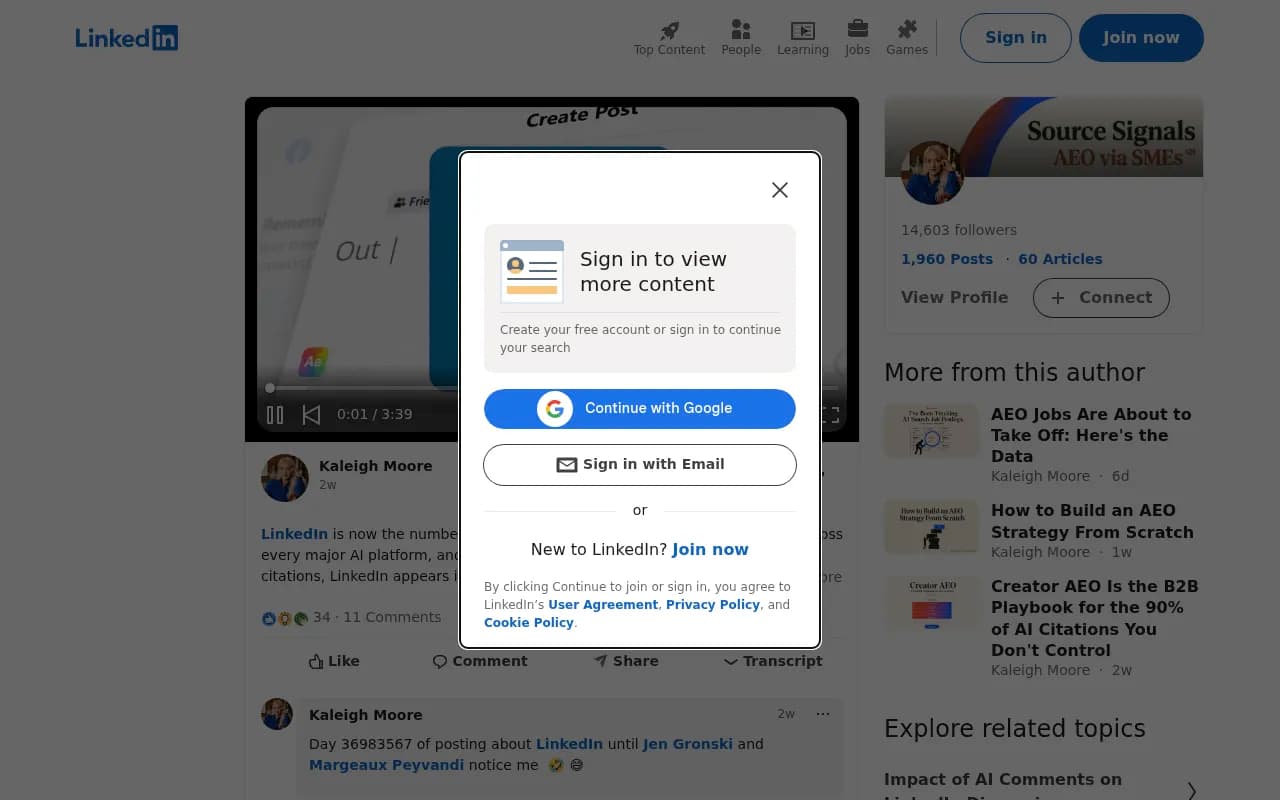Viewport: 1280px width, 800px height.
Task: Open the People navigation item
Action: 741,38
